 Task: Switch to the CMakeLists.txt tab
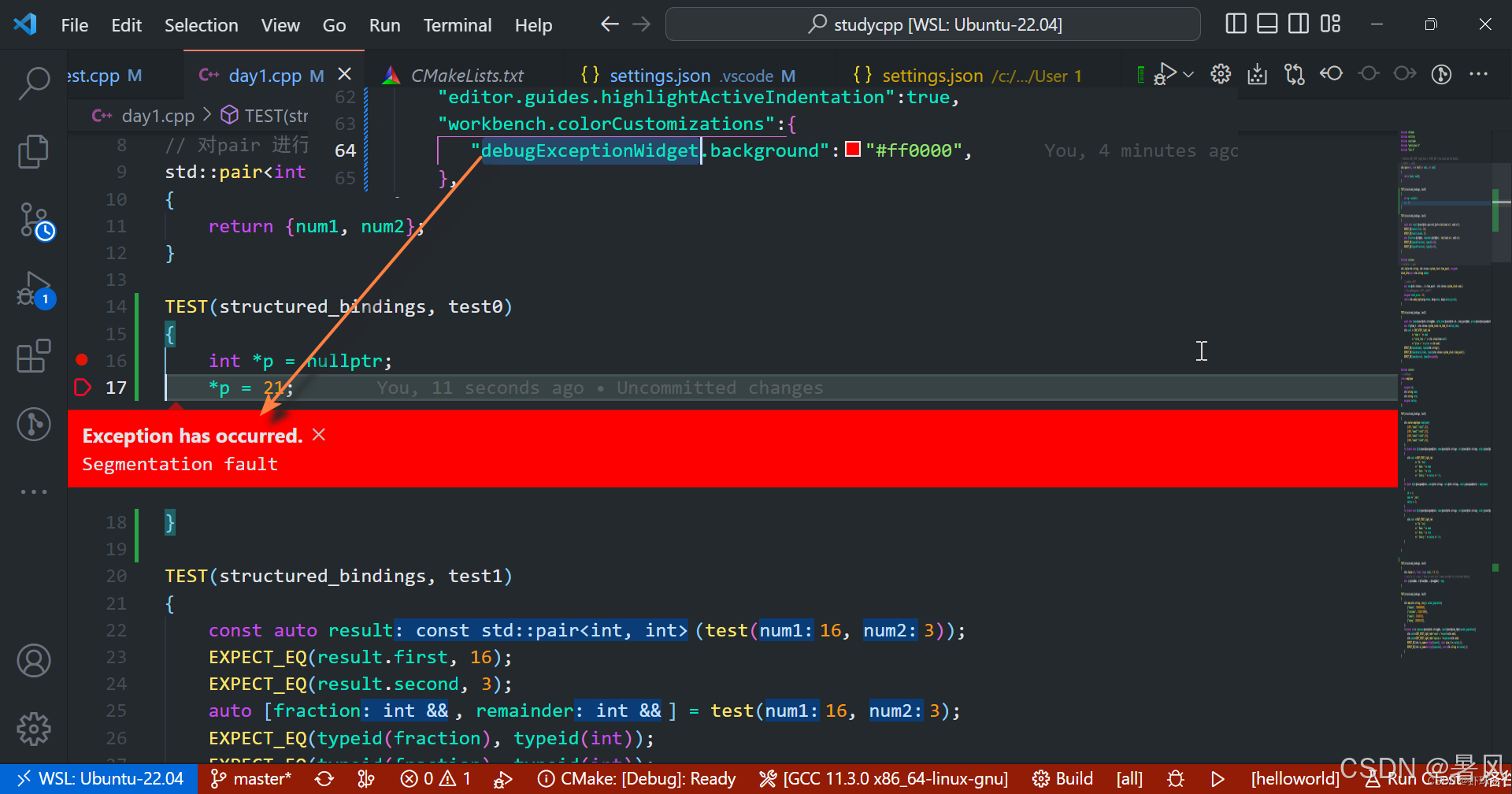pyautogui.click(x=466, y=75)
